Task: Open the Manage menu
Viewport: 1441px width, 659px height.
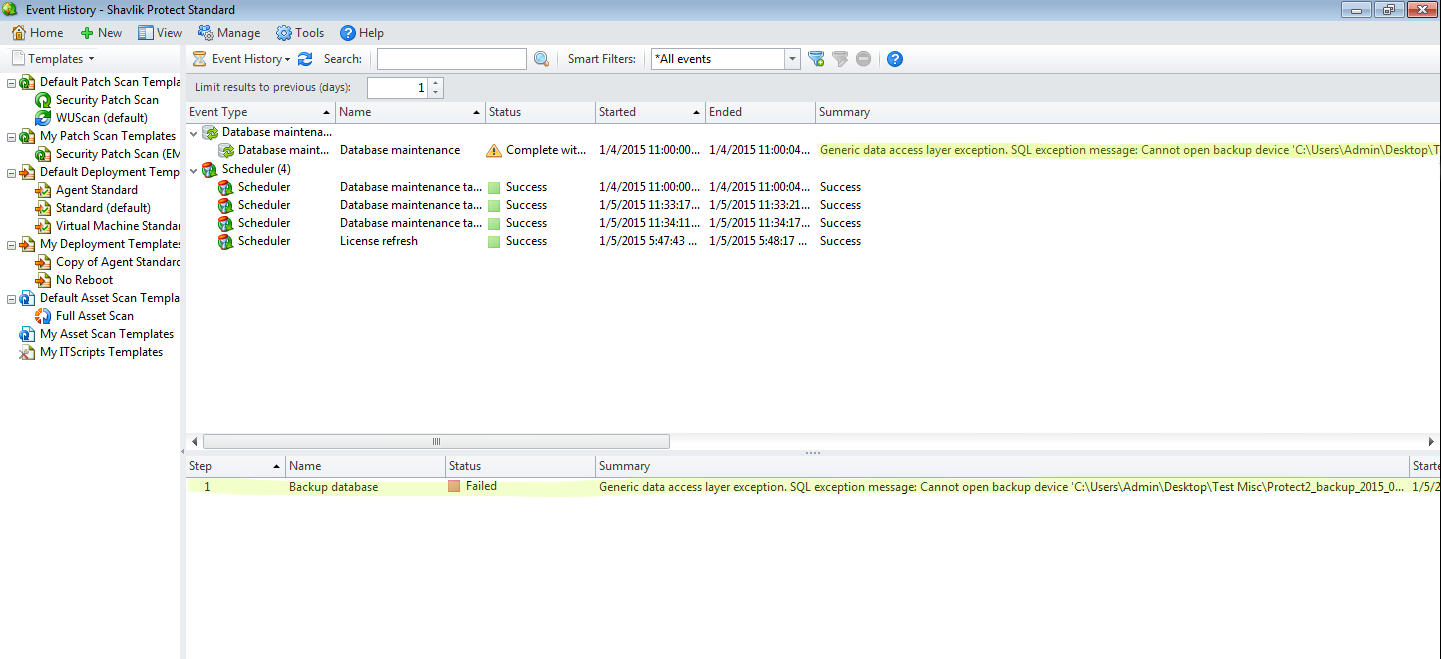Action: tap(229, 32)
